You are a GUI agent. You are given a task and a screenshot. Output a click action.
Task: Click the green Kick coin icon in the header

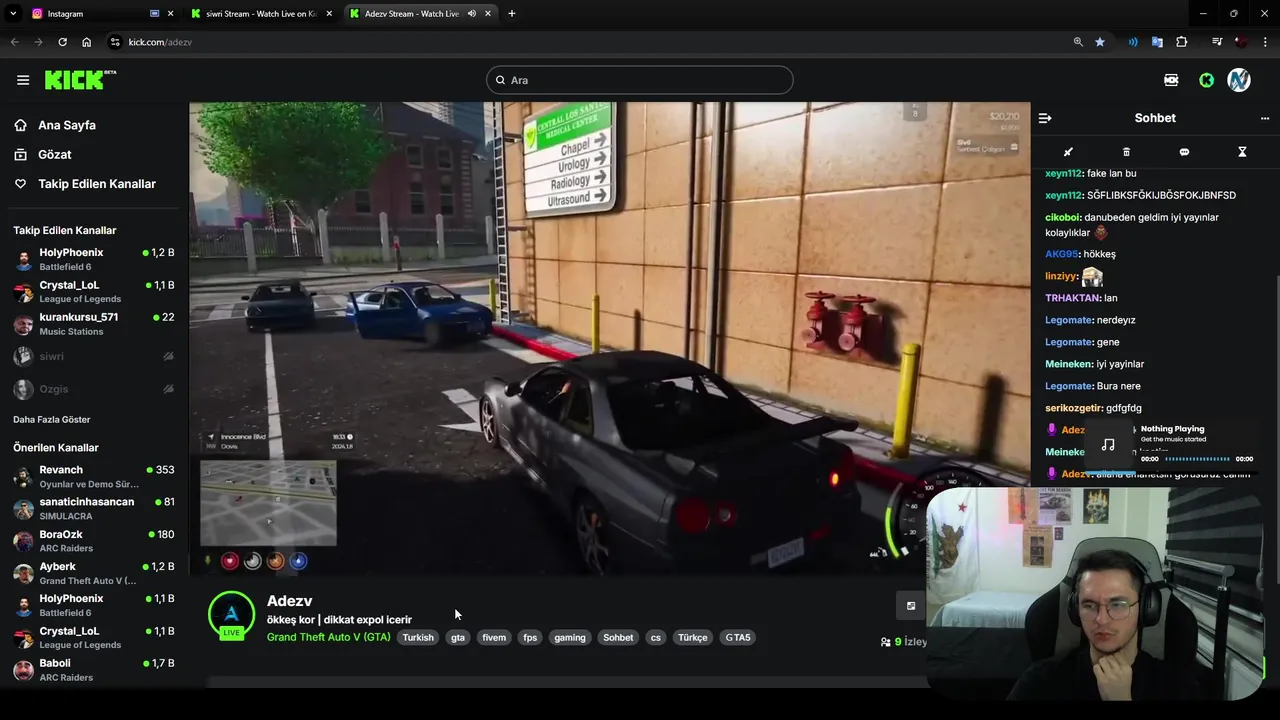(1206, 80)
